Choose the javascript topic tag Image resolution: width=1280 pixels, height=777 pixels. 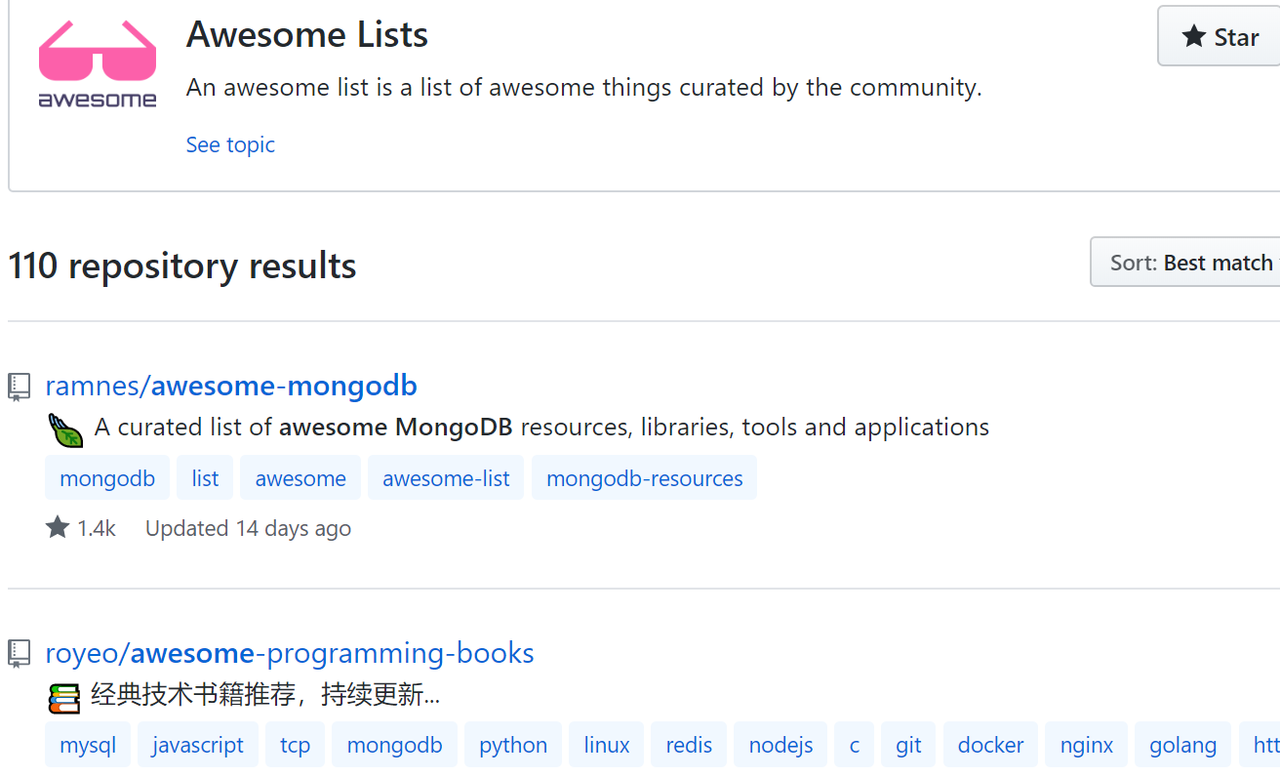tap(198, 745)
